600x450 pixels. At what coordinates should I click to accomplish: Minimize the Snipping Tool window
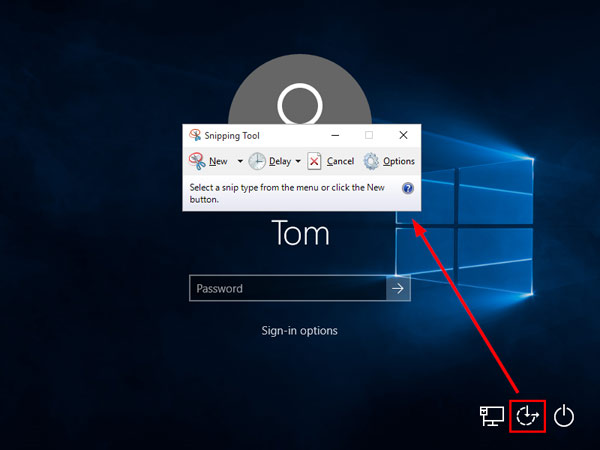coord(335,135)
